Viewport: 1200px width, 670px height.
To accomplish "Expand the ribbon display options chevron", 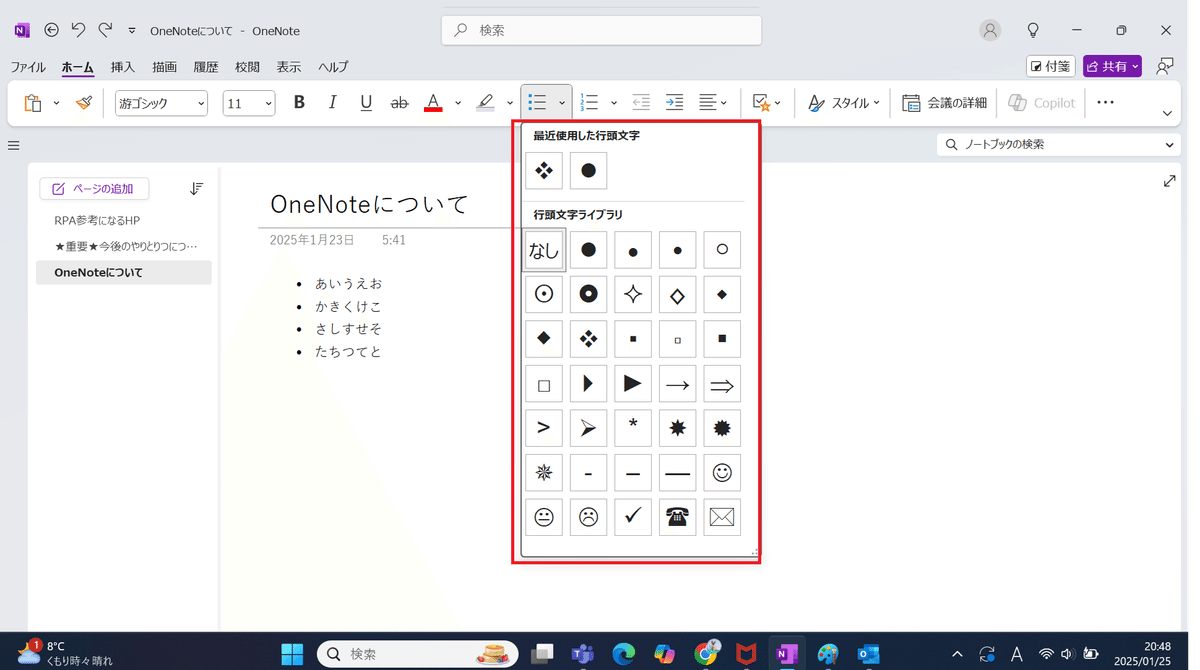I will 1167,113.
